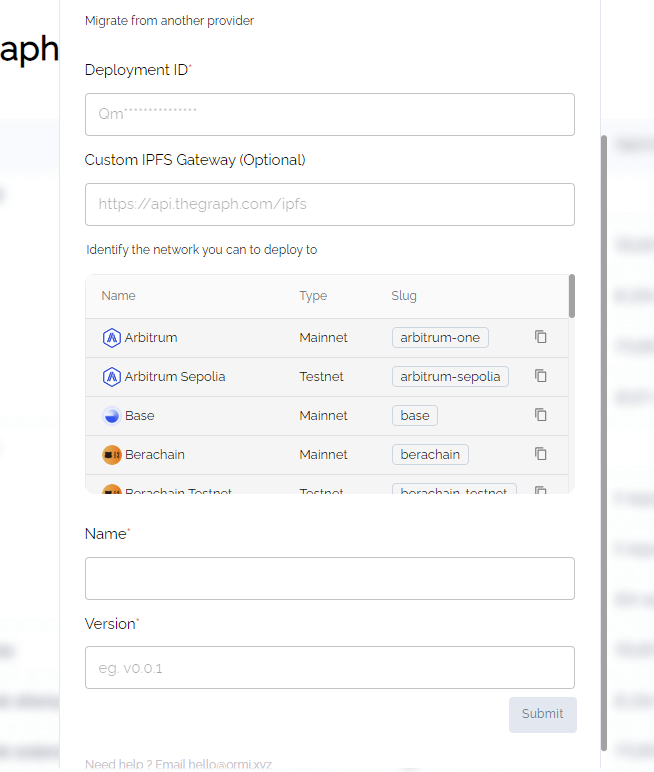Screen dimensions: 654x772
Task: Click the Arbitrum network name
Action: click(x=151, y=338)
